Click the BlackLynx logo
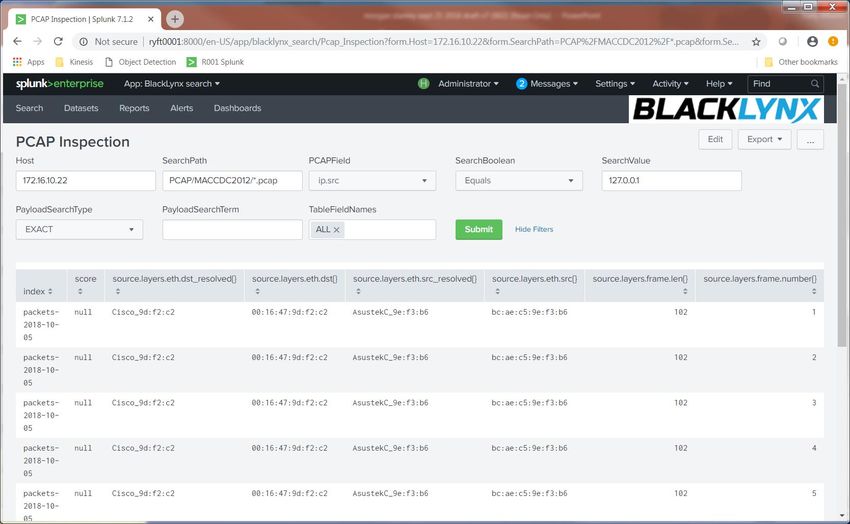Screen dimensions: 850x524 pos(726,109)
